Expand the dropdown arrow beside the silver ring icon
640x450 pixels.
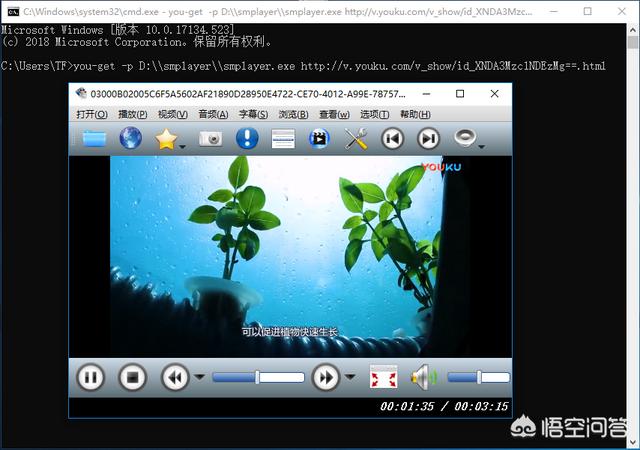(x=482, y=146)
